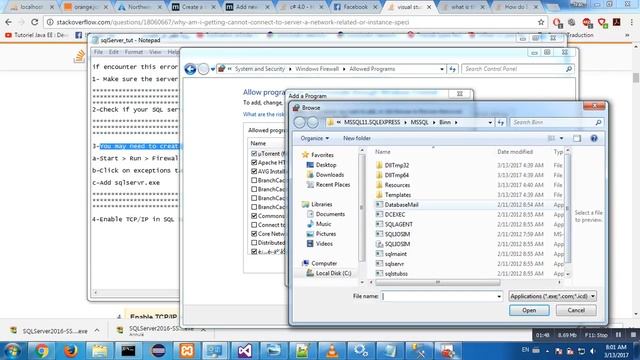Click the Control Panel back arrow button
The image size is (640, 360).
pos(190,69)
